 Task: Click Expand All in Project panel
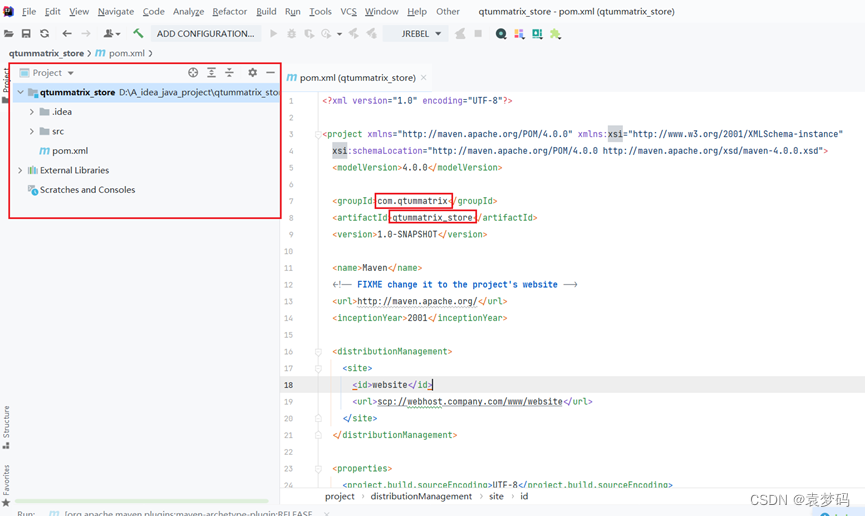tap(211, 73)
